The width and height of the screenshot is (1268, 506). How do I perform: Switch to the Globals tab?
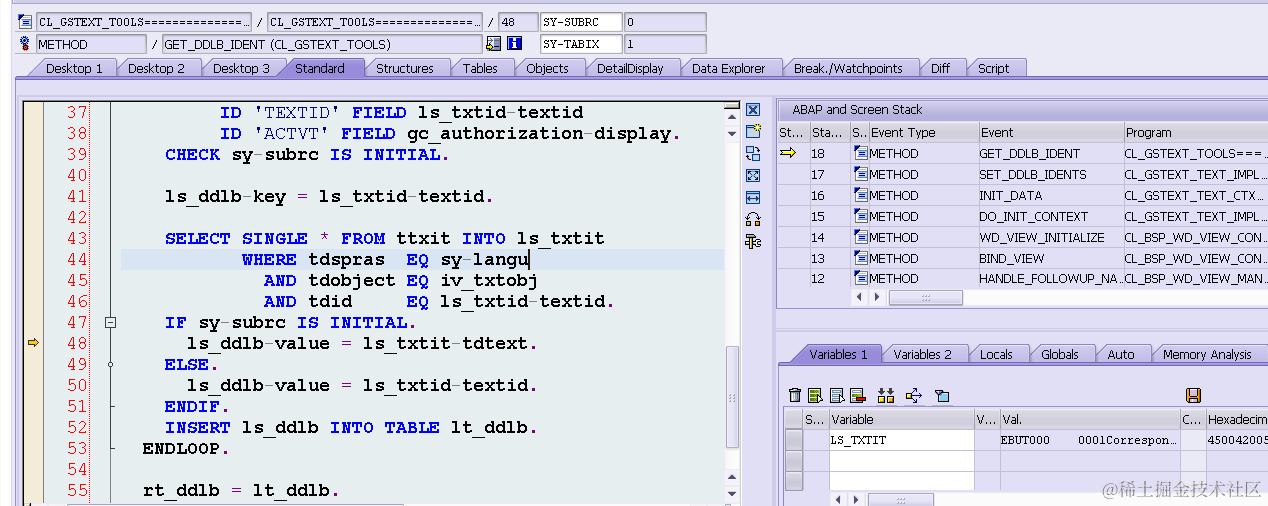click(x=1059, y=354)
